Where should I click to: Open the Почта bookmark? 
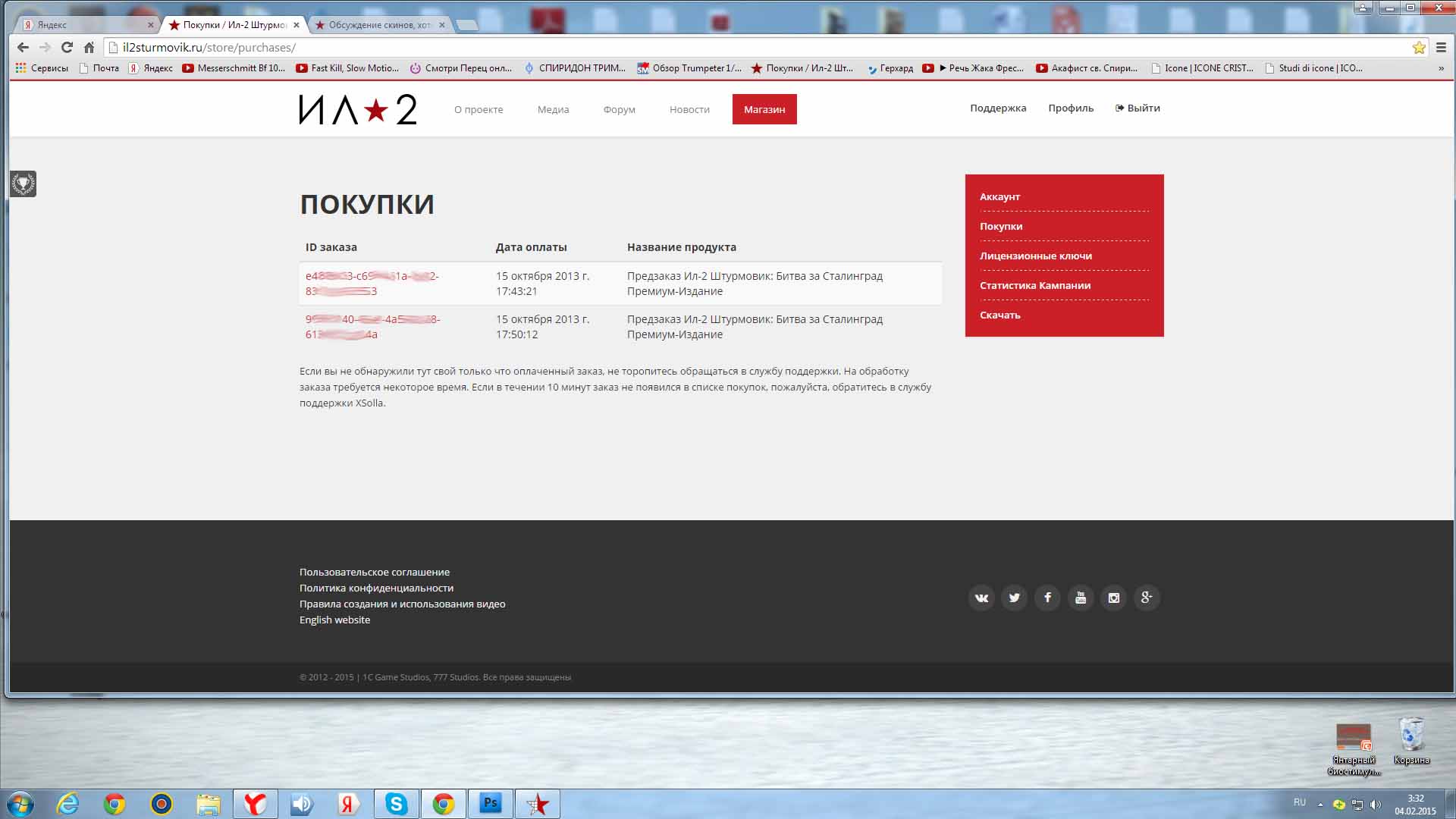99,68
